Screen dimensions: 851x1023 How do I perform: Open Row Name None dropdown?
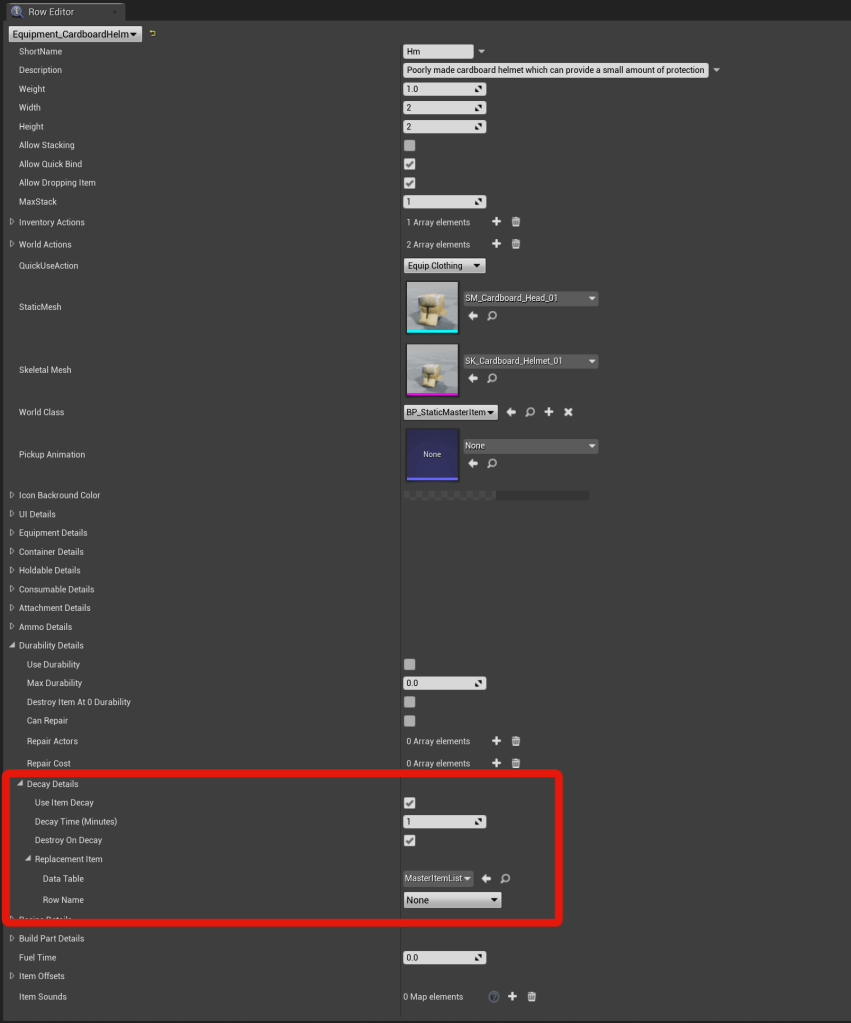click(x=452, y=900)
